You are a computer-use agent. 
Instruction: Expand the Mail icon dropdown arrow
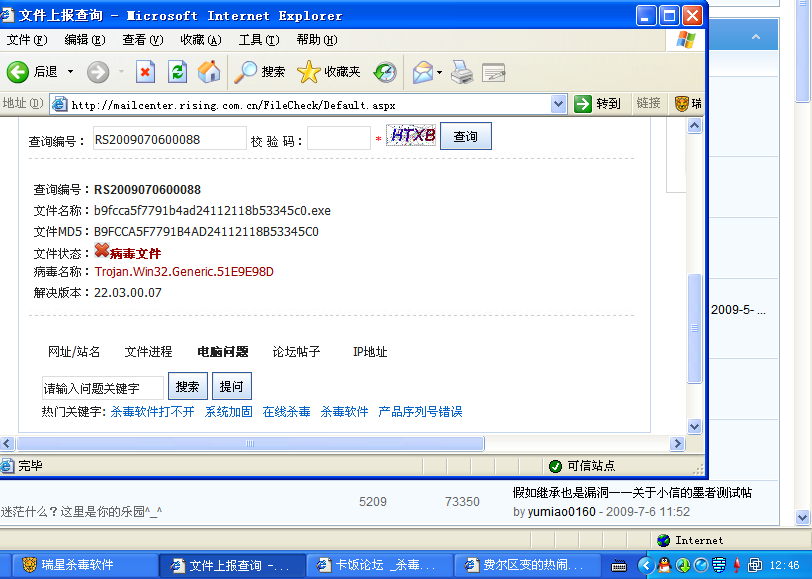coord(439,73)
